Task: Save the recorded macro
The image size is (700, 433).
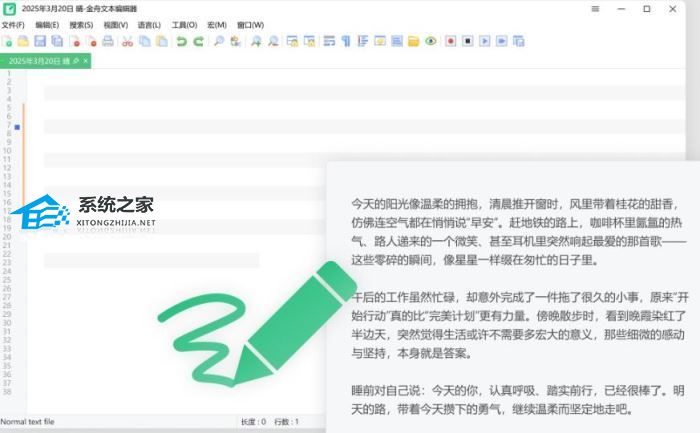Action: click(x=519, y=42)
